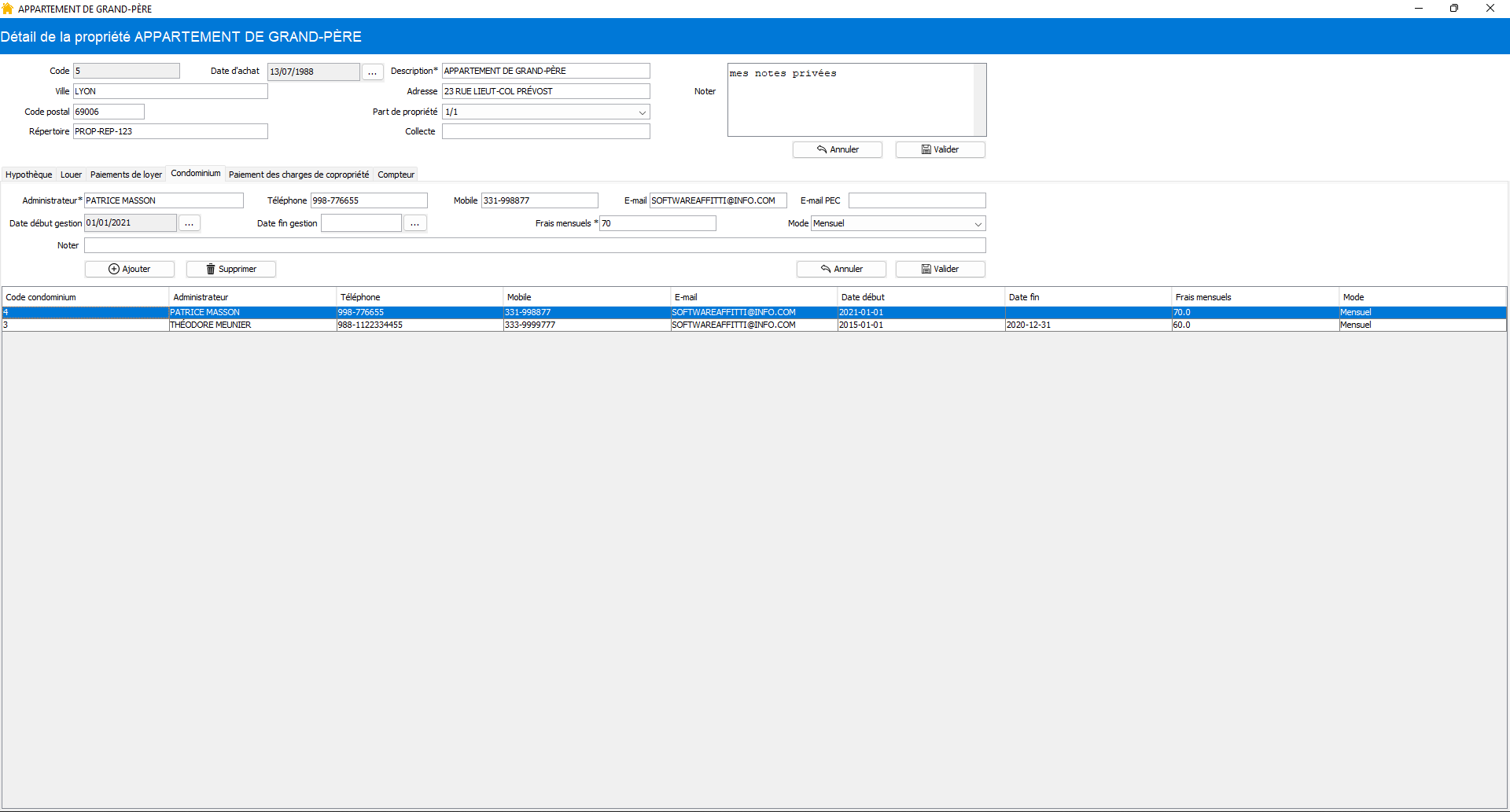Click the Collecte field

point(546,131)
